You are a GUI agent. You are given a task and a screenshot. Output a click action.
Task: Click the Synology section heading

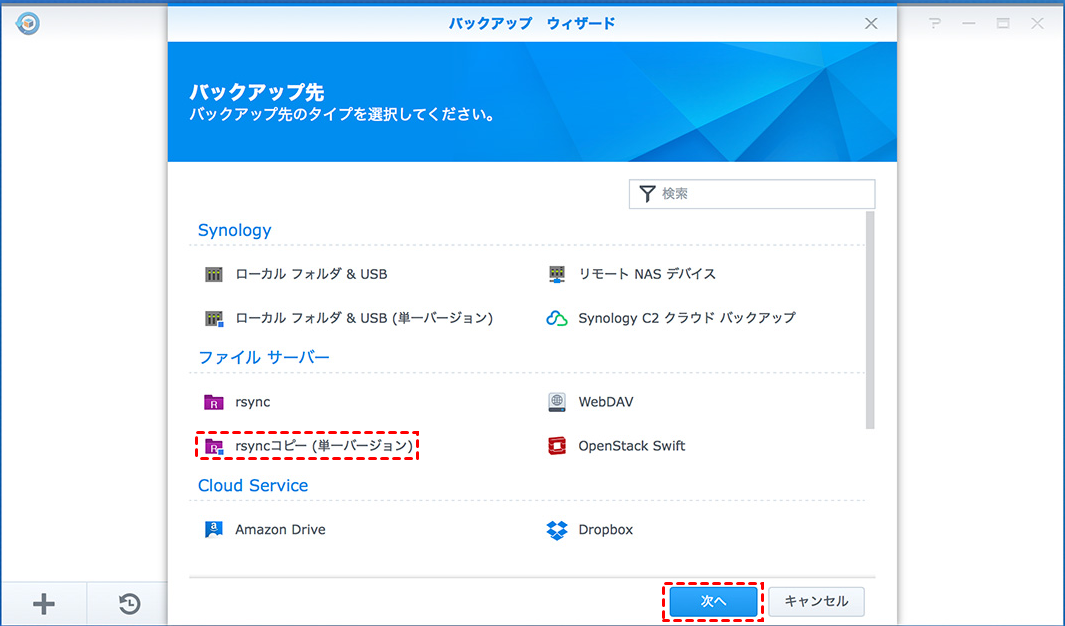point(234,230)
